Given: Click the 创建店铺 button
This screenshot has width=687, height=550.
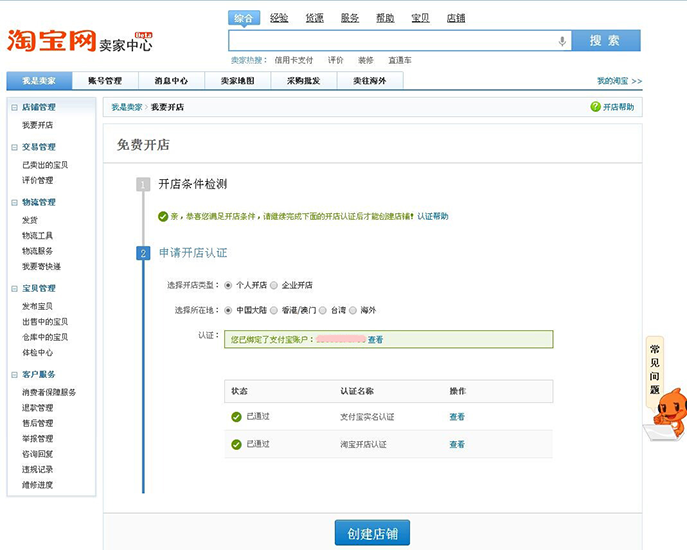Looking at the screenshot, I should coord(372,533).
